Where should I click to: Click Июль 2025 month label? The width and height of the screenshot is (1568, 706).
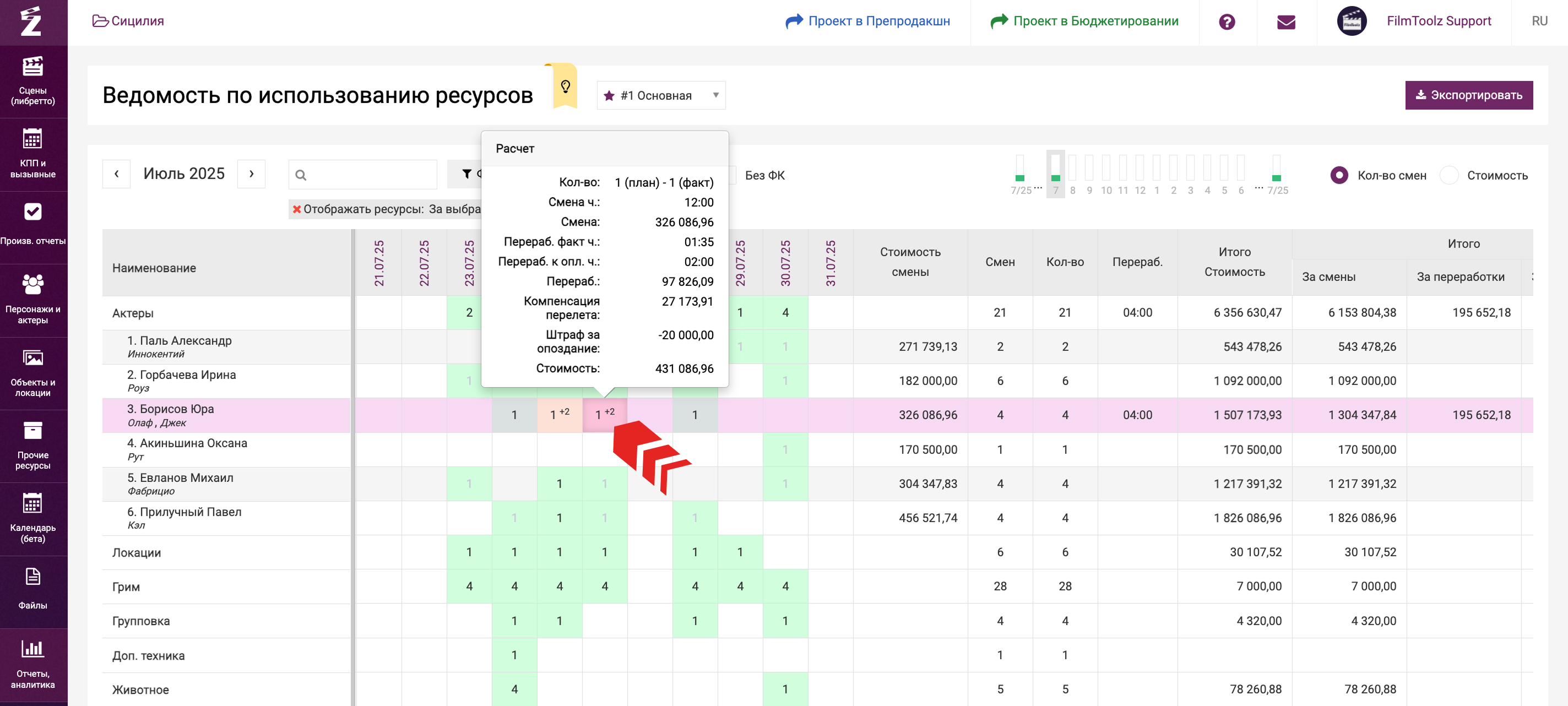pyautogui.click(x=184, y=173)
